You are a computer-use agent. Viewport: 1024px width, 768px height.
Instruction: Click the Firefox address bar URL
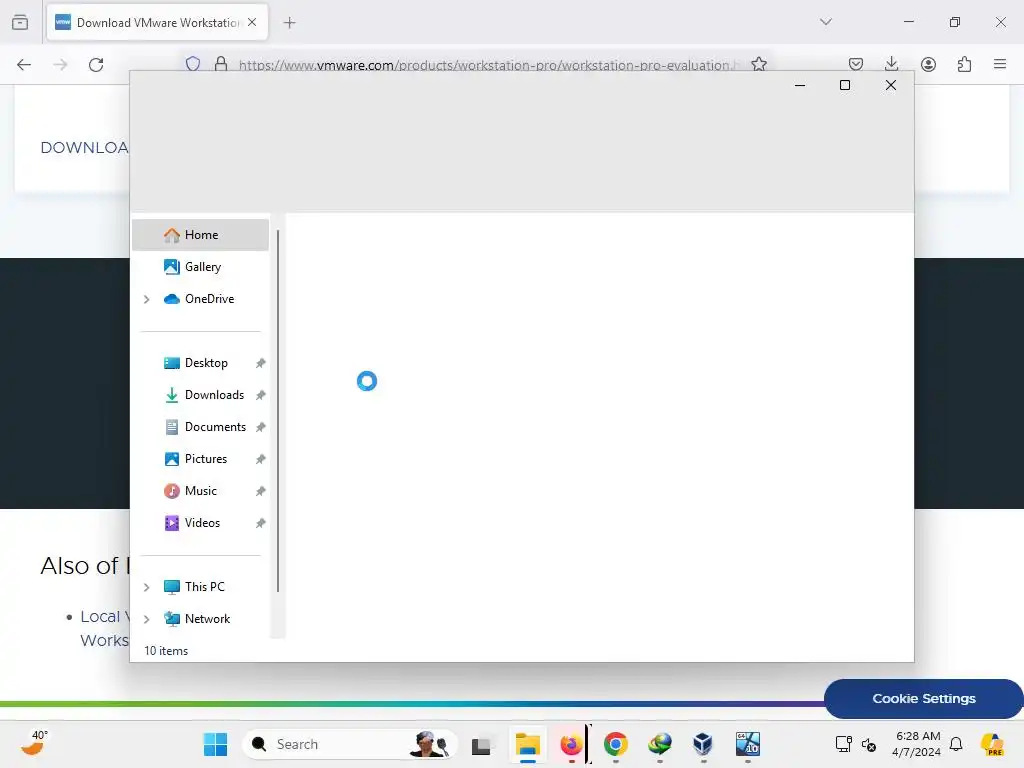pos(488,65)
